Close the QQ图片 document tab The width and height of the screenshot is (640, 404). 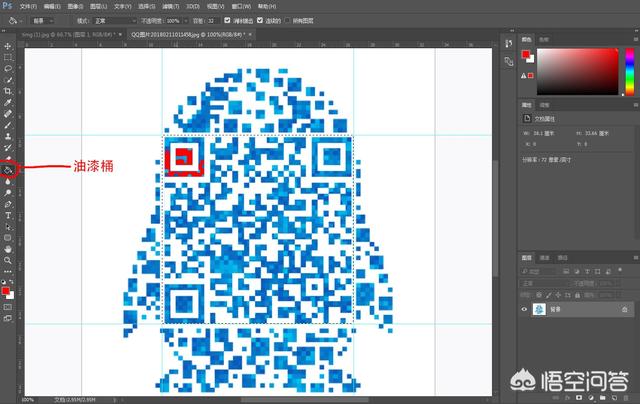250,35
